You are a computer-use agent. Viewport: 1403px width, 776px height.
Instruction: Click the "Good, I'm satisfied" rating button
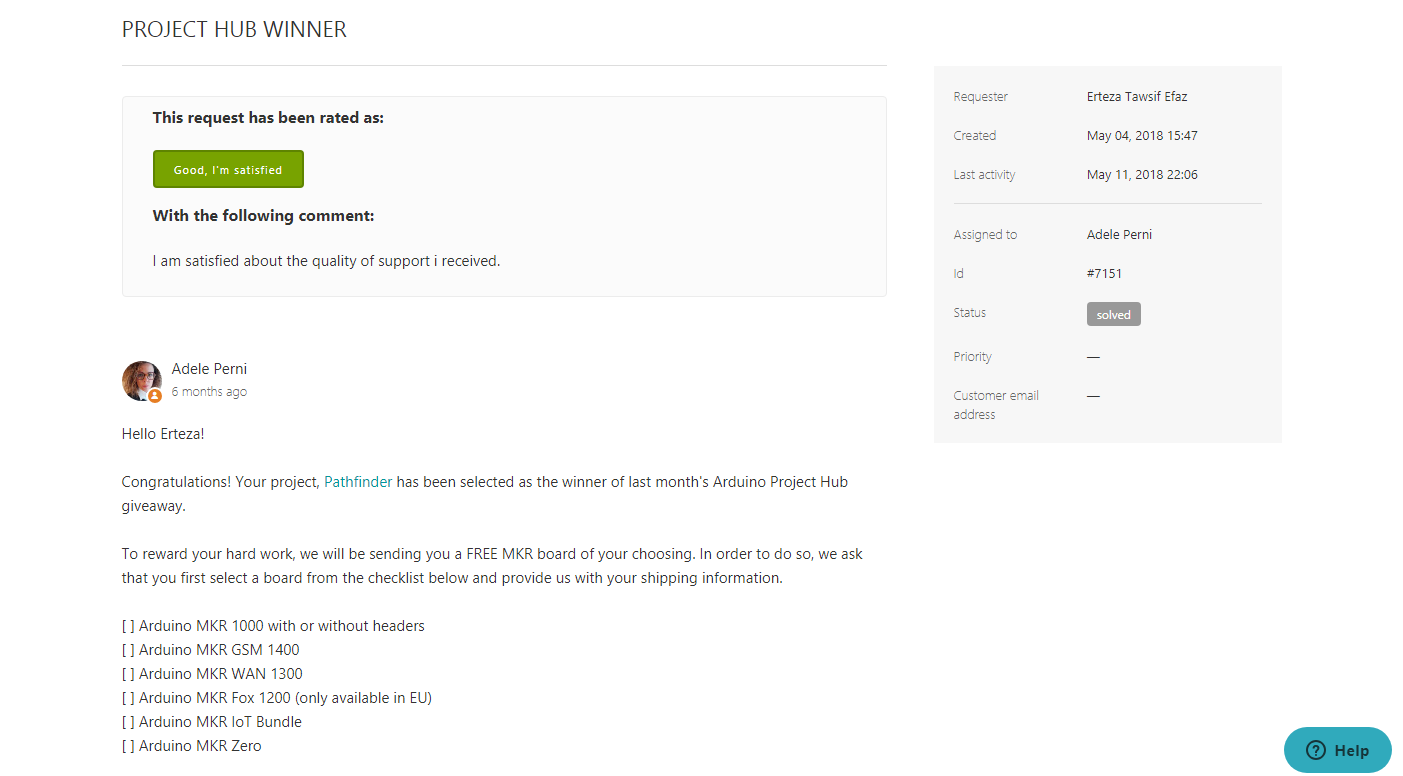click(x=228, y=170)
